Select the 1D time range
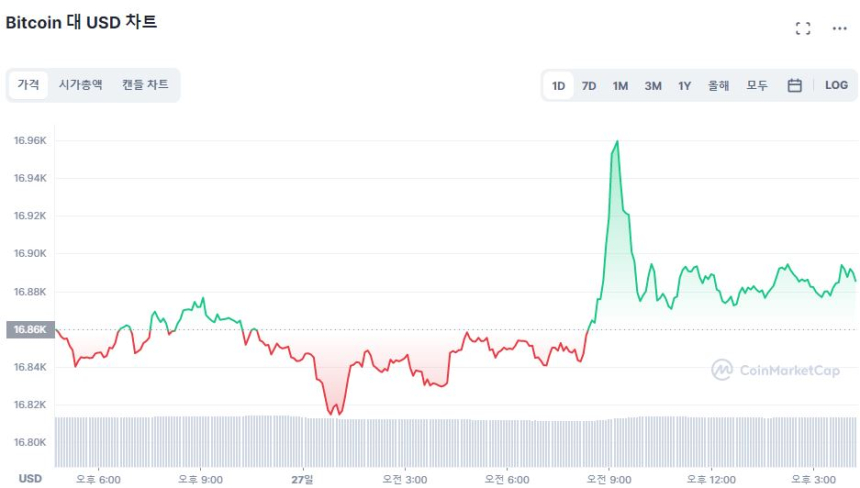This screenshot has height=488, width=860. coord(559,86)
